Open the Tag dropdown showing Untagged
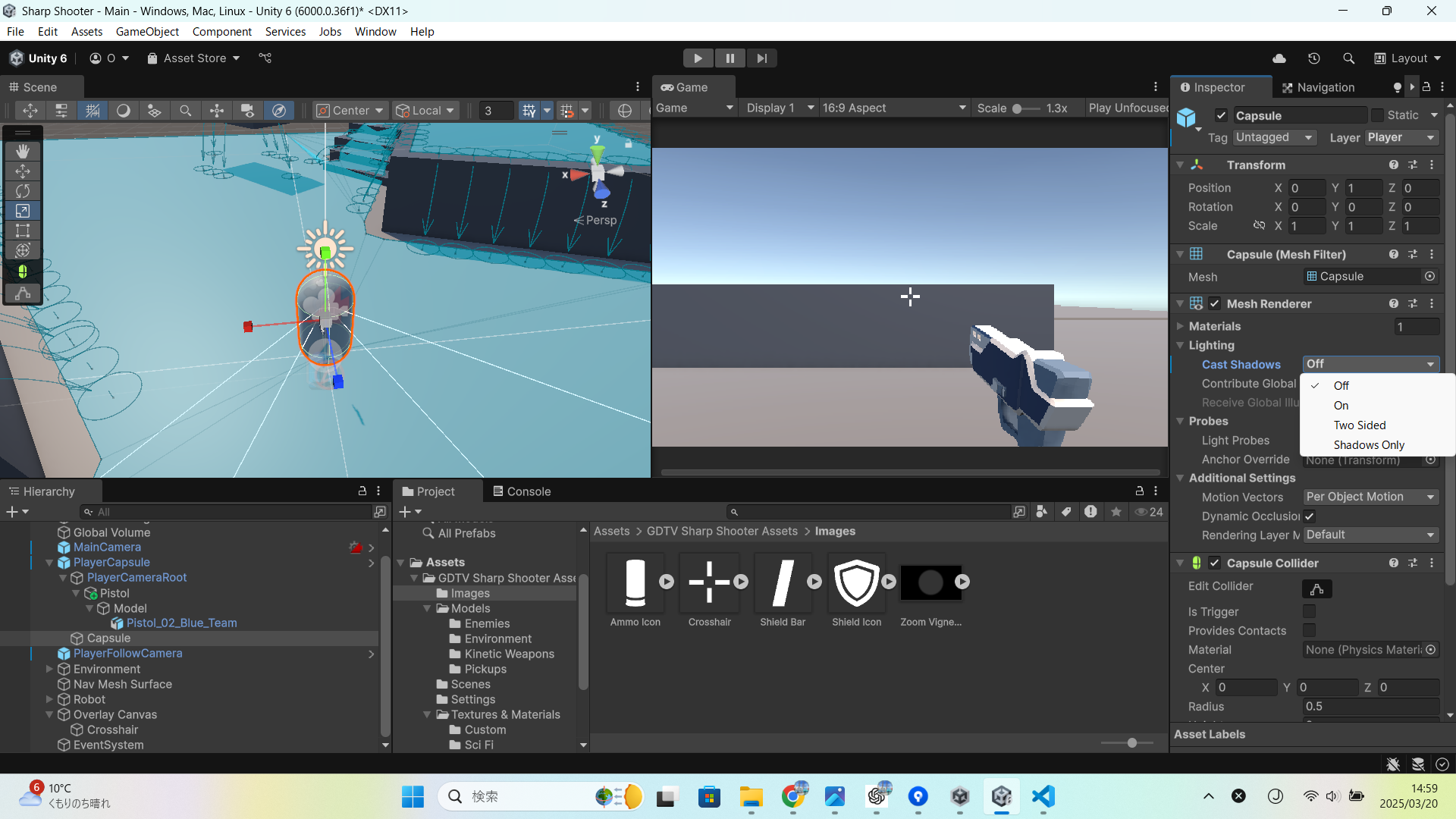 (1274, 137)
